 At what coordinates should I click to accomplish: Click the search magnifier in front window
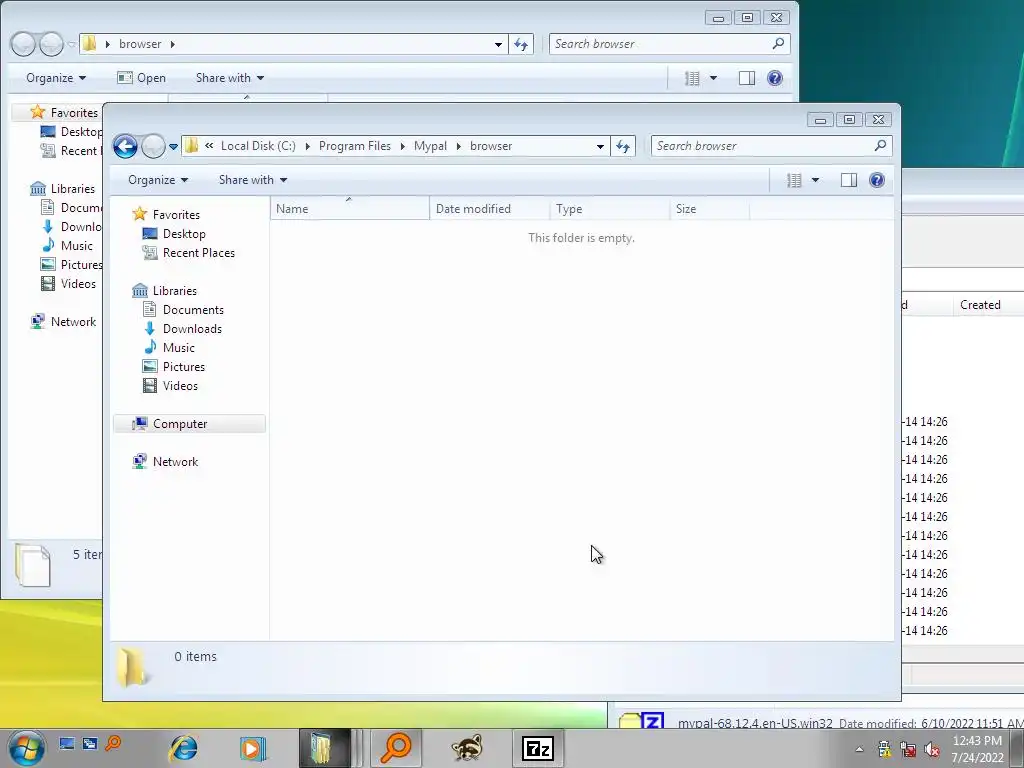tap(880, 146)
